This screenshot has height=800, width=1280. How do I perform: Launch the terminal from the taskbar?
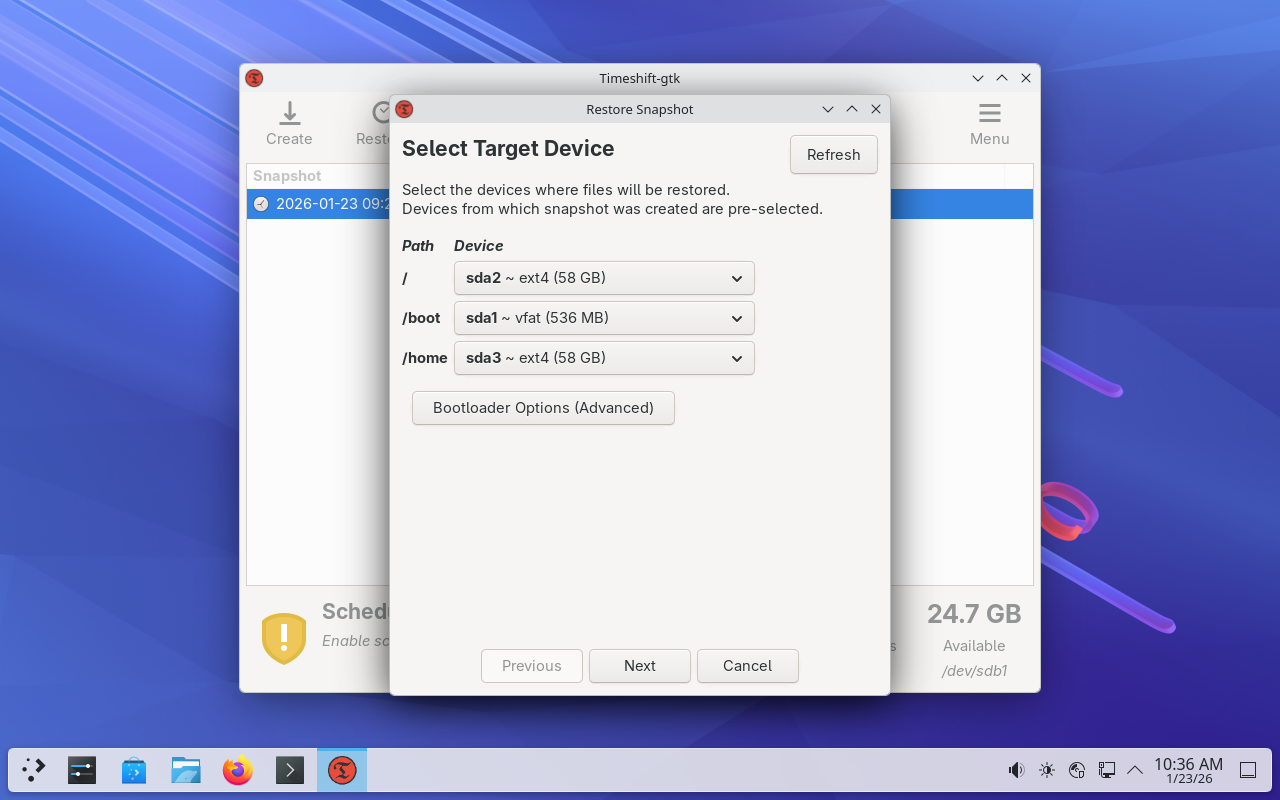point(290,770)
